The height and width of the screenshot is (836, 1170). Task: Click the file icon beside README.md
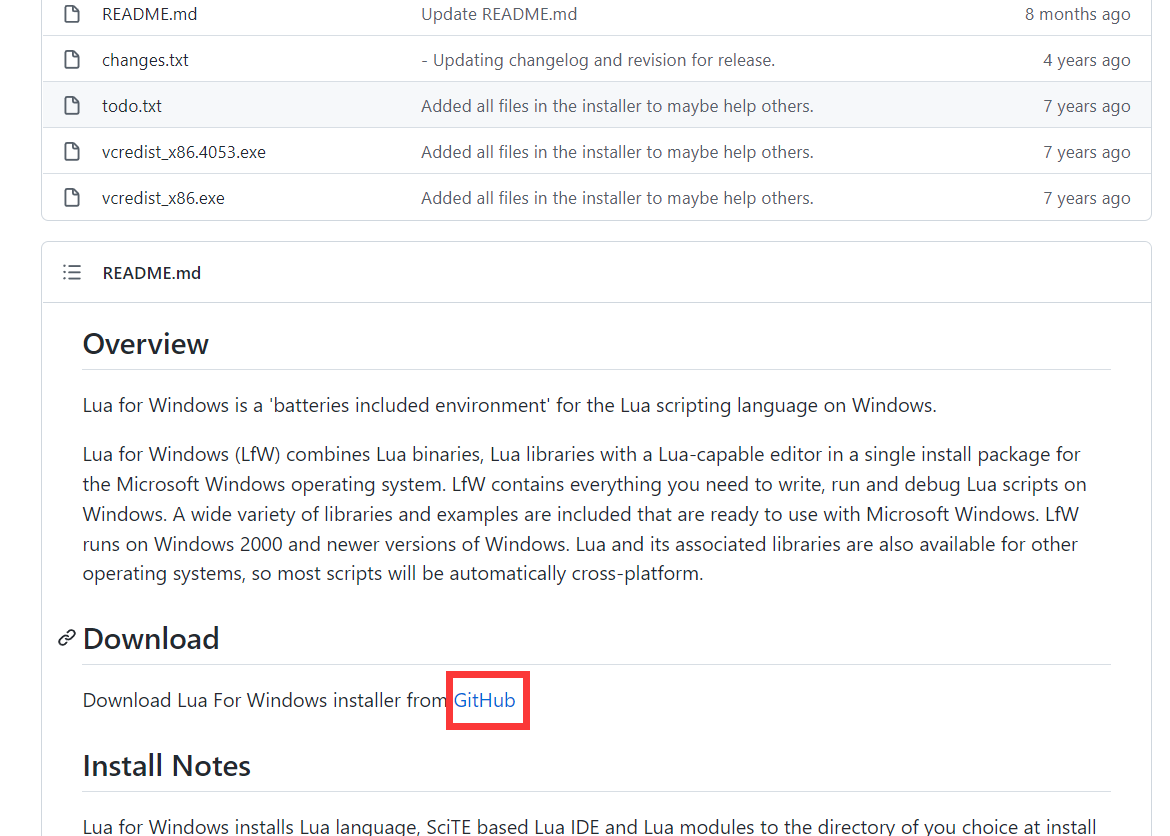coord(72,14)
